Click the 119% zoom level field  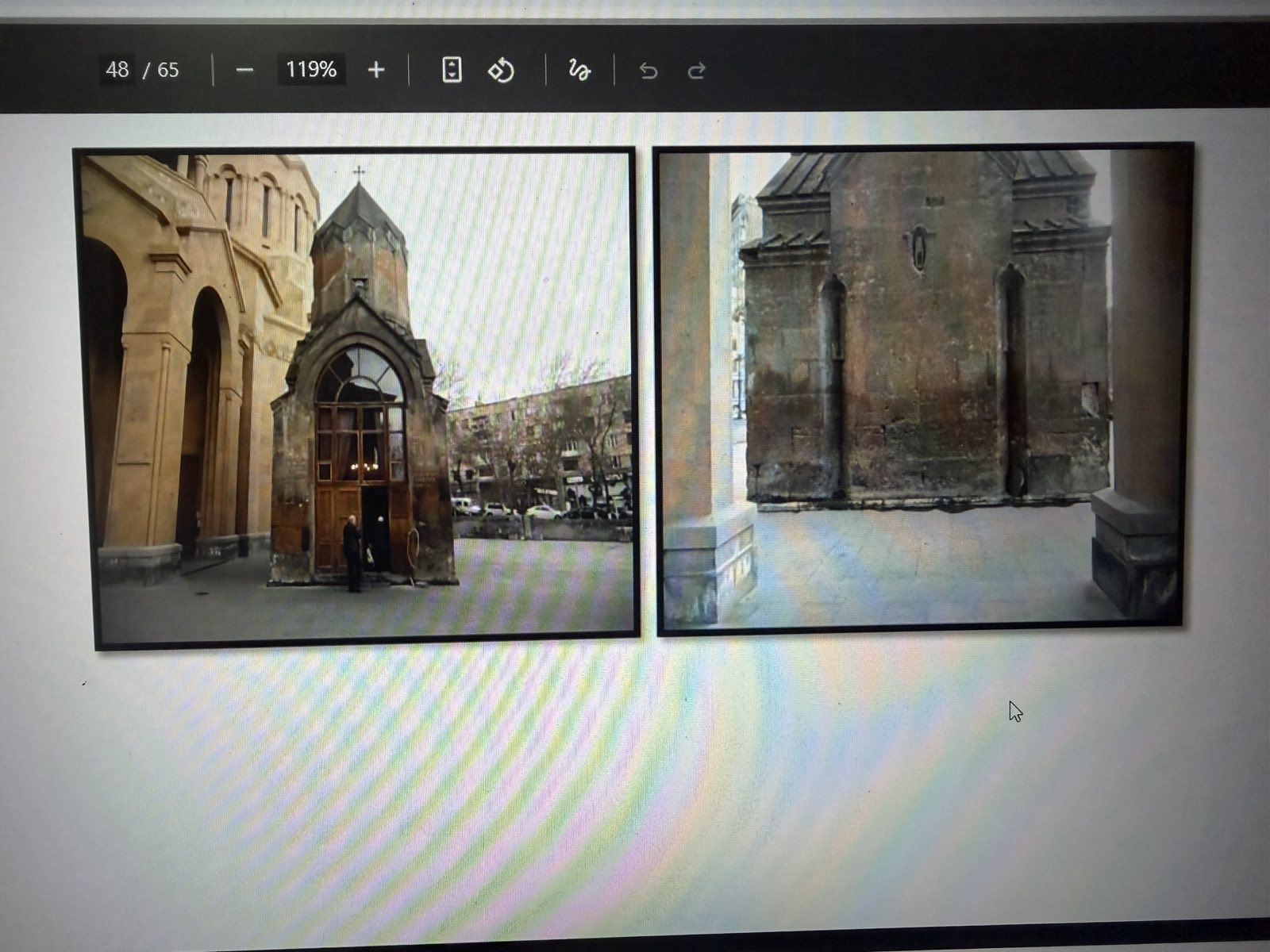coord(311,70)
